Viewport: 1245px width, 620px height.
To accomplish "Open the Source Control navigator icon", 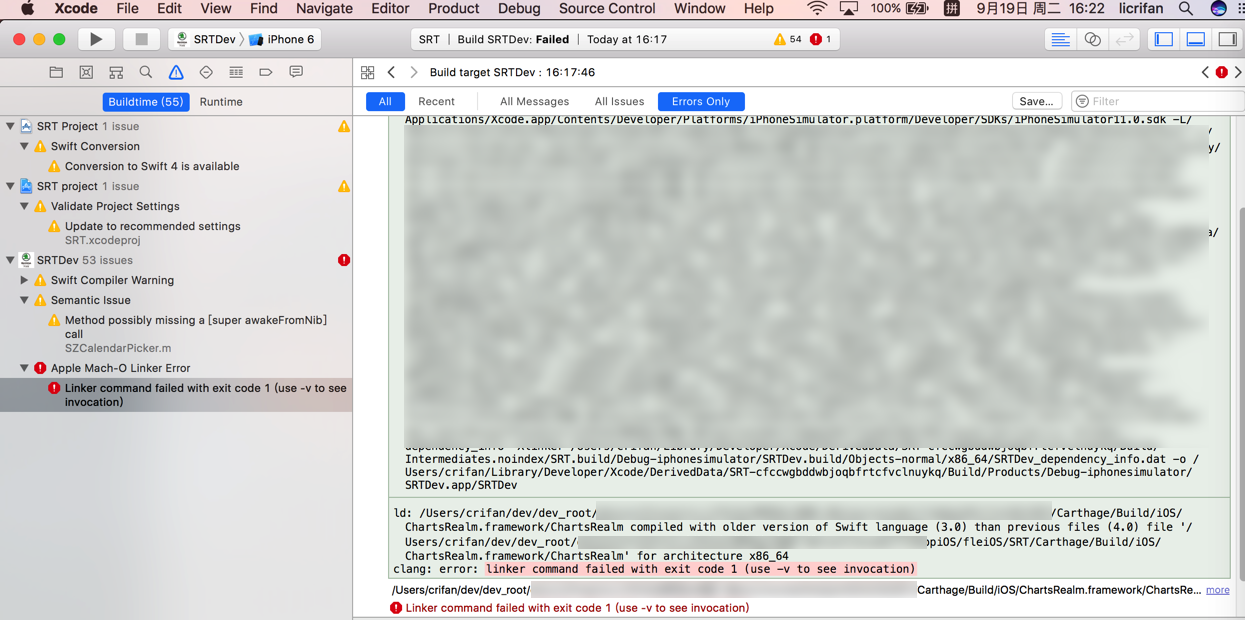I will pos(86,72).
